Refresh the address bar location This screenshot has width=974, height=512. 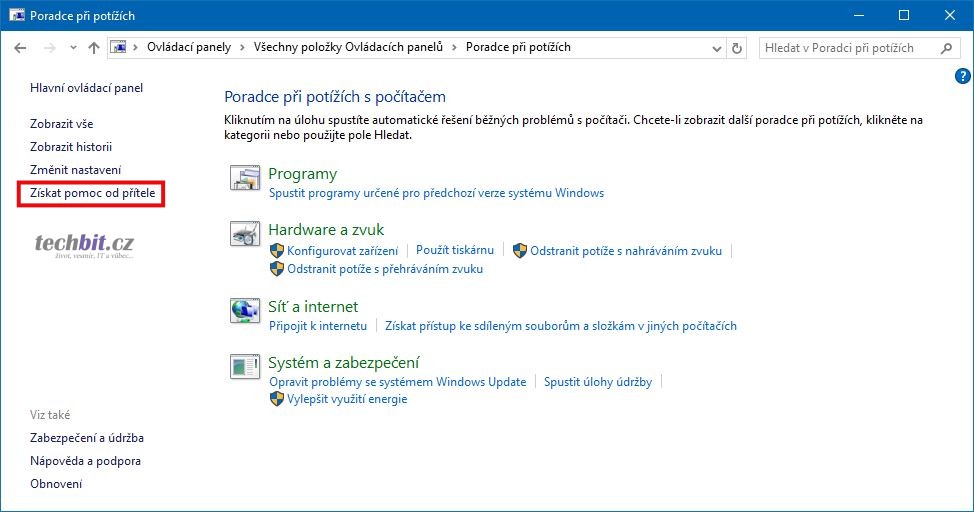(738, 48)
